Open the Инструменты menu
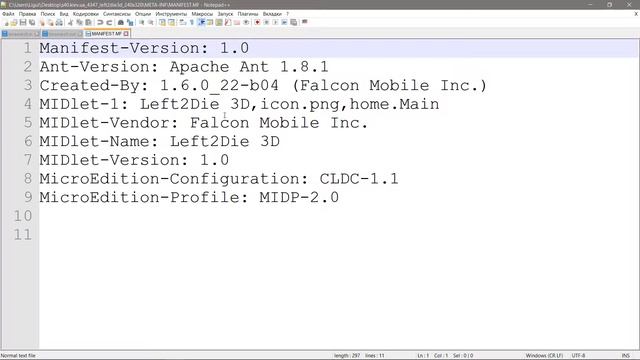The image size is (640, 360). [171, 14]
